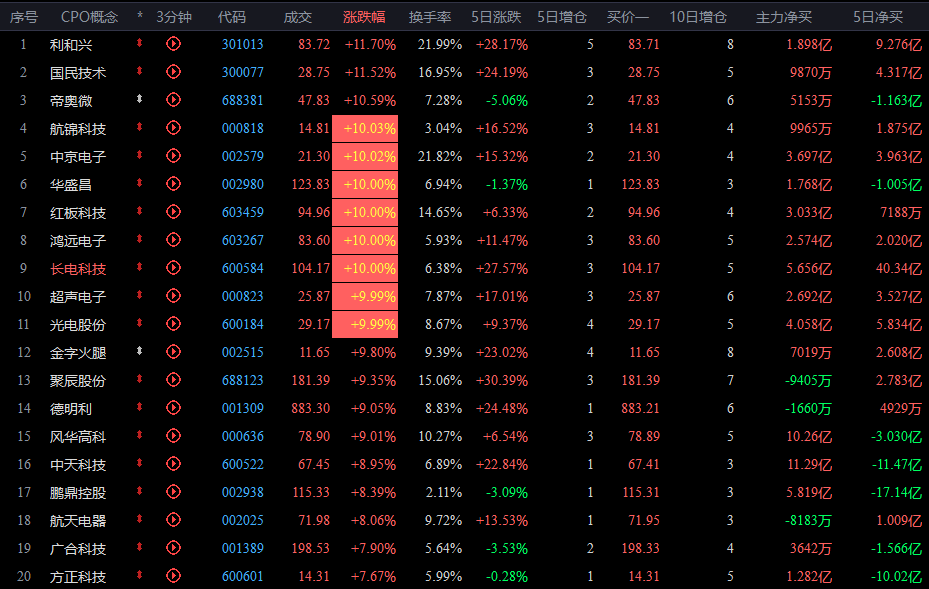Sort by the 涨跌幅 column header
Screen dimensions: 929x589
[x=364, y=17]
